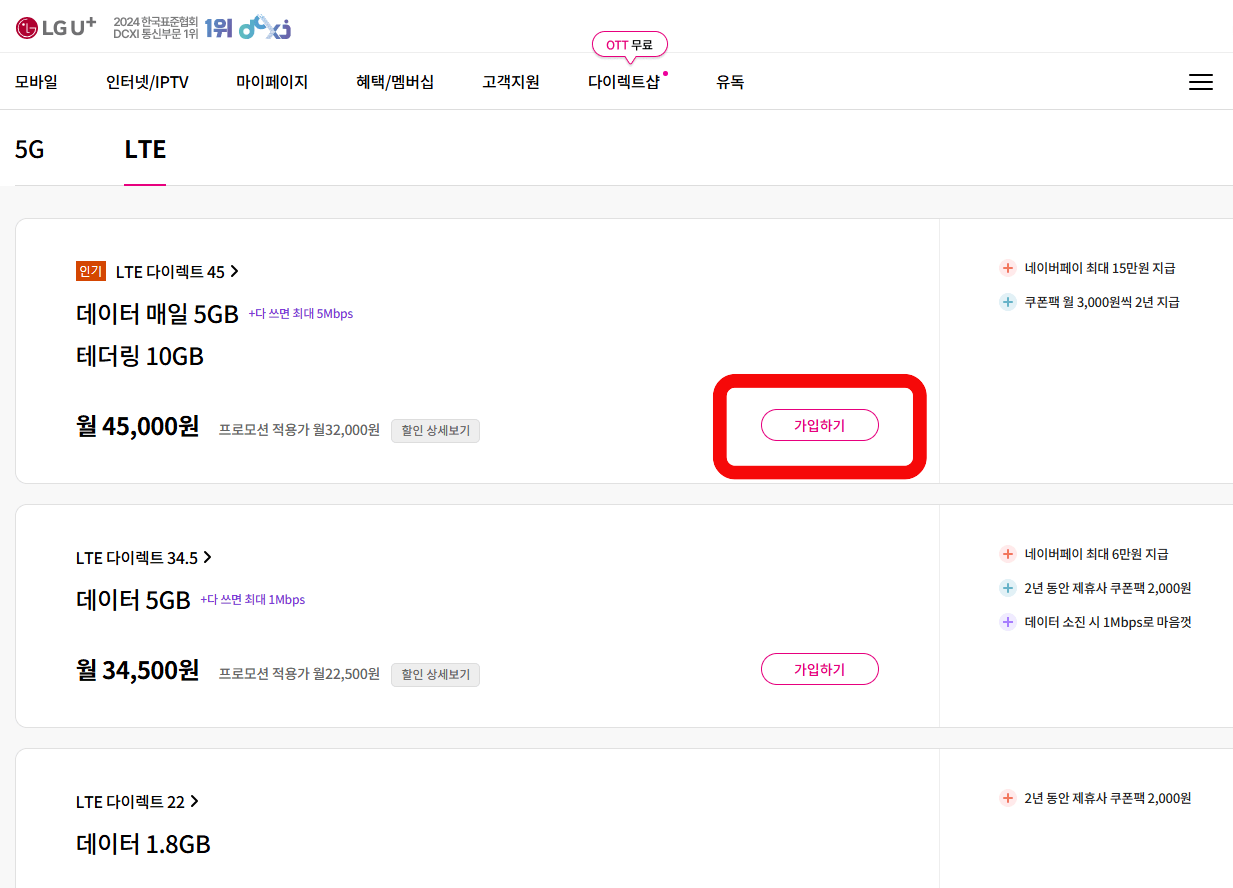Open the 인터넷/IPTV menu

coord(147,82)
